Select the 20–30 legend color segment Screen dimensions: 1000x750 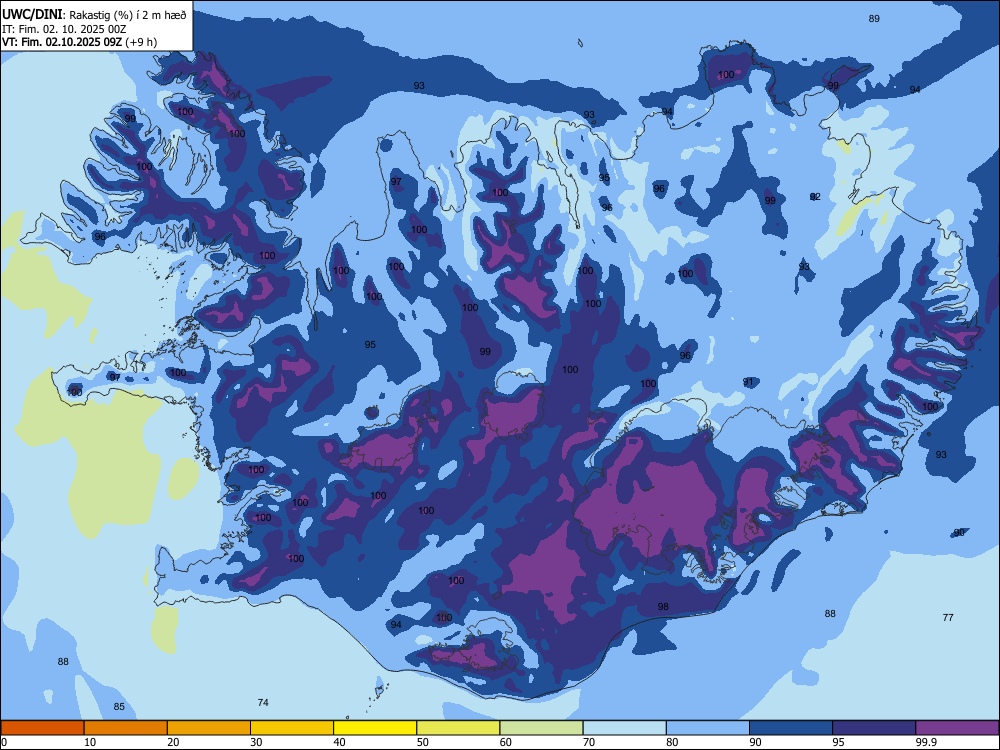(x=209, y=728)
